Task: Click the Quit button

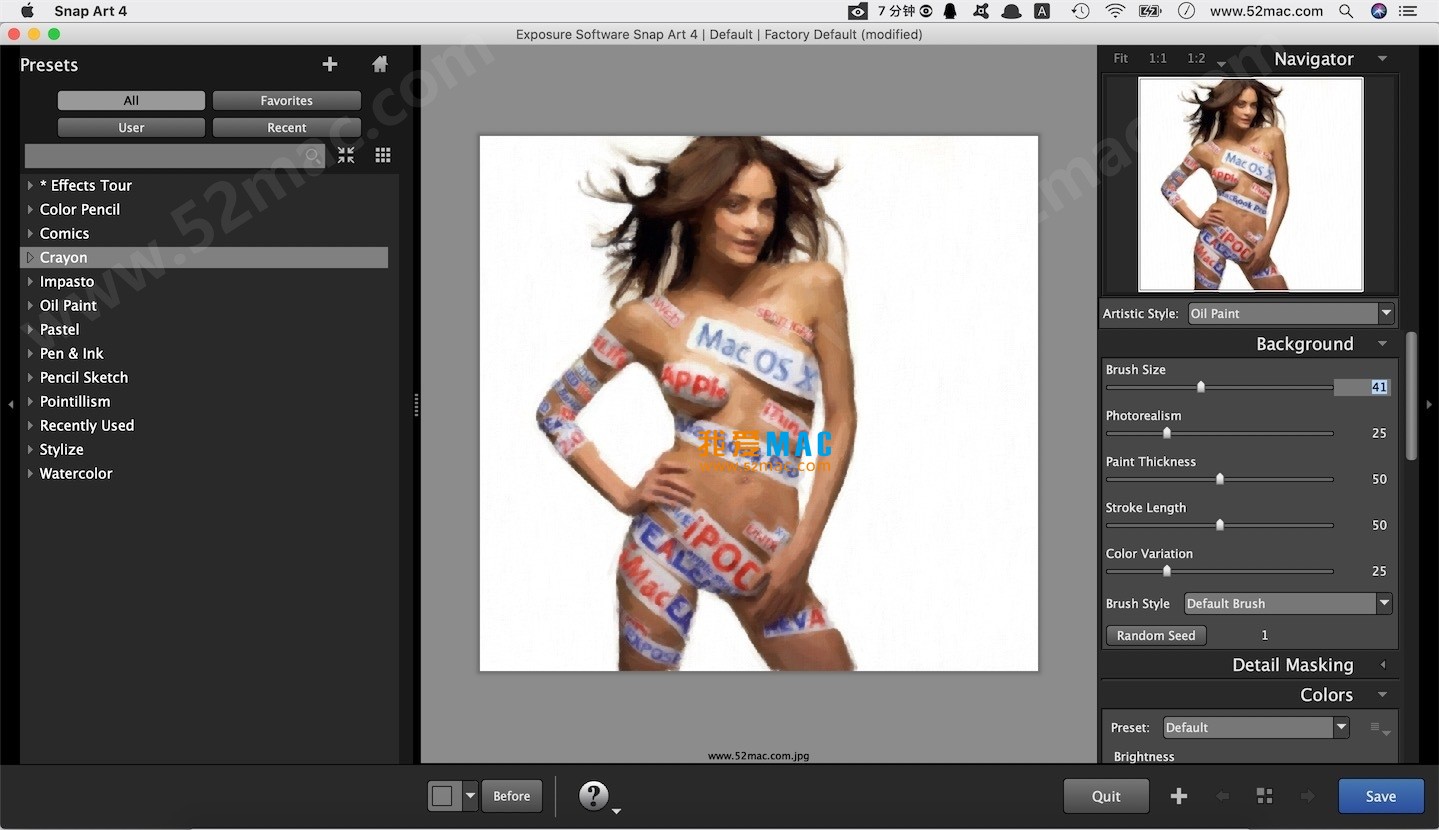Action: coord(1106,796)
